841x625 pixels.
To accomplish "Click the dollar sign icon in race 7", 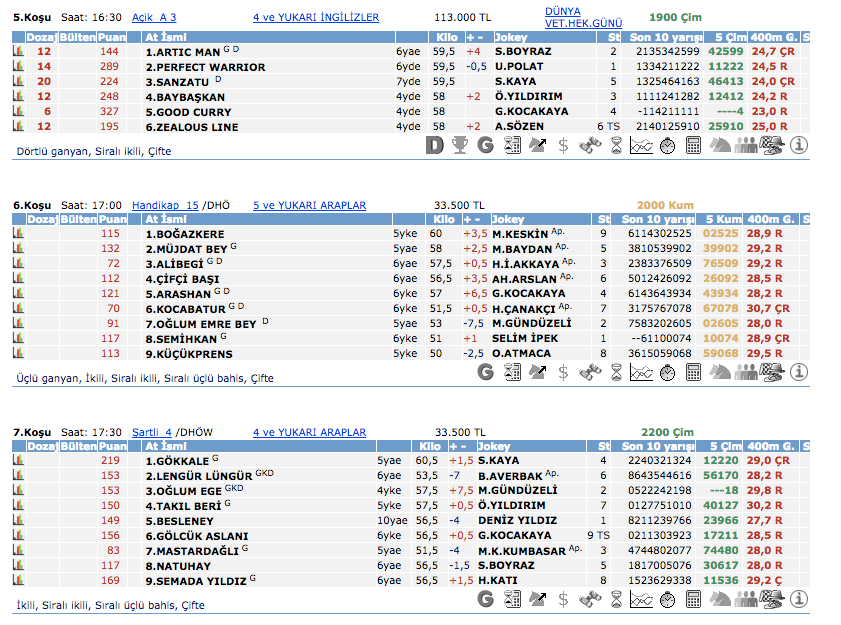I will click(564, 599).
